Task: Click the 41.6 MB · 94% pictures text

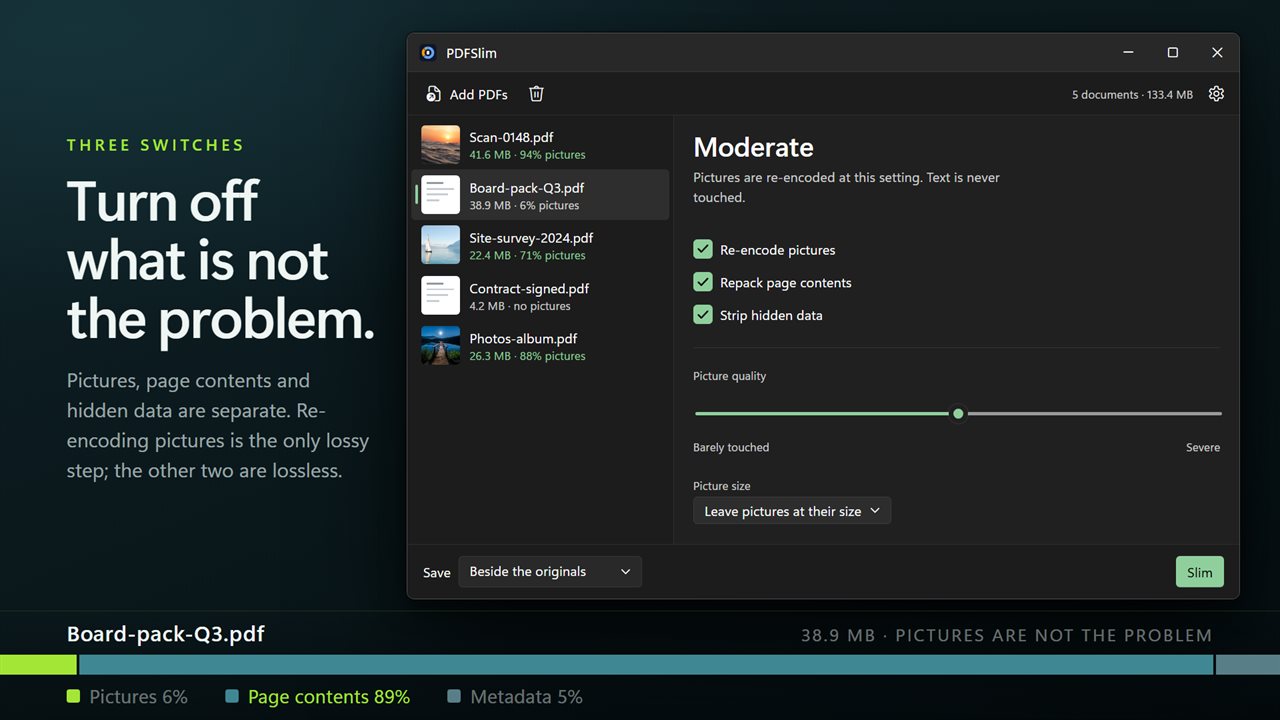Action: (527, 155)
